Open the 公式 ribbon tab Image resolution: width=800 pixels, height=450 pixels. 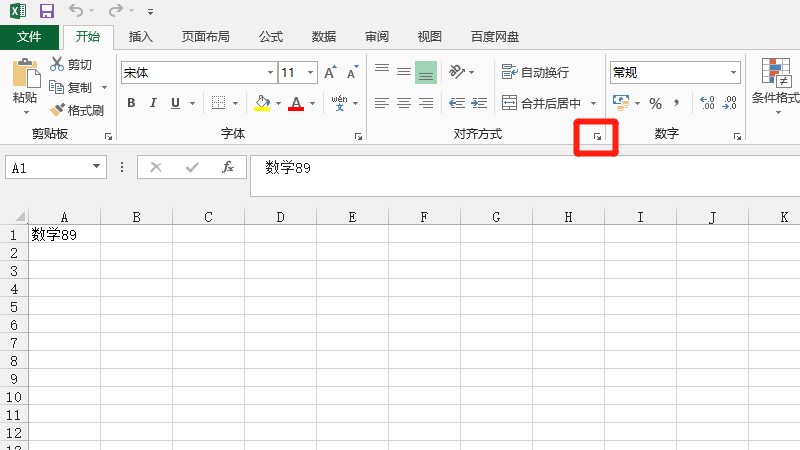tap(270, 37)
